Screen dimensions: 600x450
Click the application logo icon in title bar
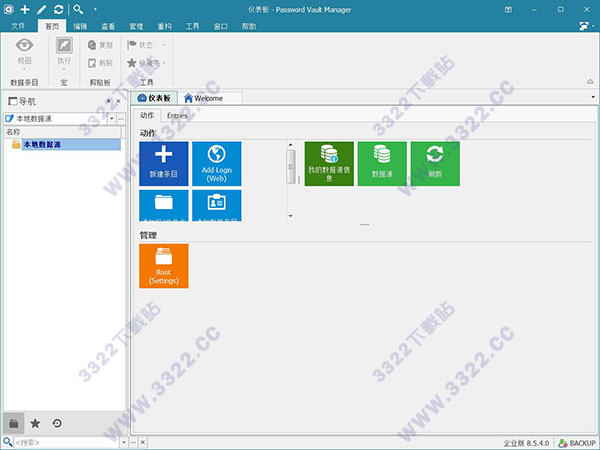(x=8, y=10)
